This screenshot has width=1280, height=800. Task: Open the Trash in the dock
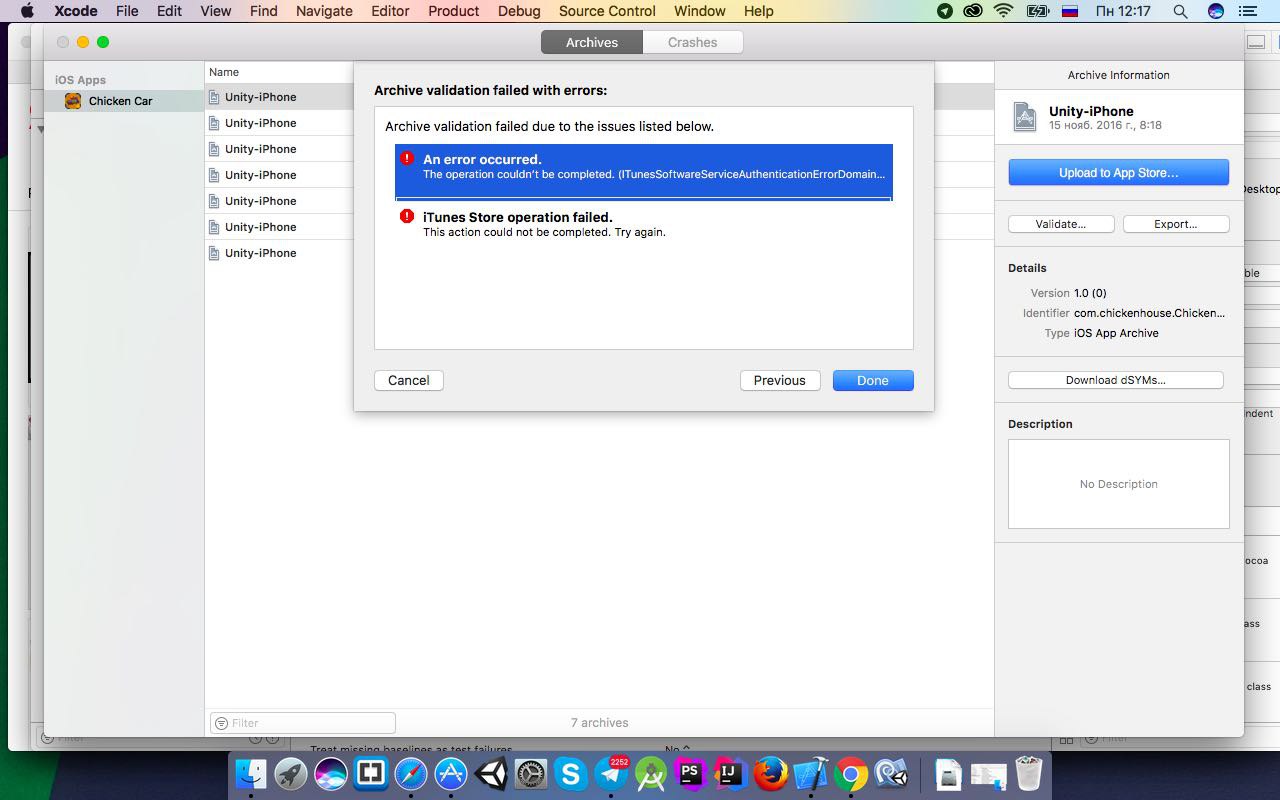click(x=1029, y=774)
